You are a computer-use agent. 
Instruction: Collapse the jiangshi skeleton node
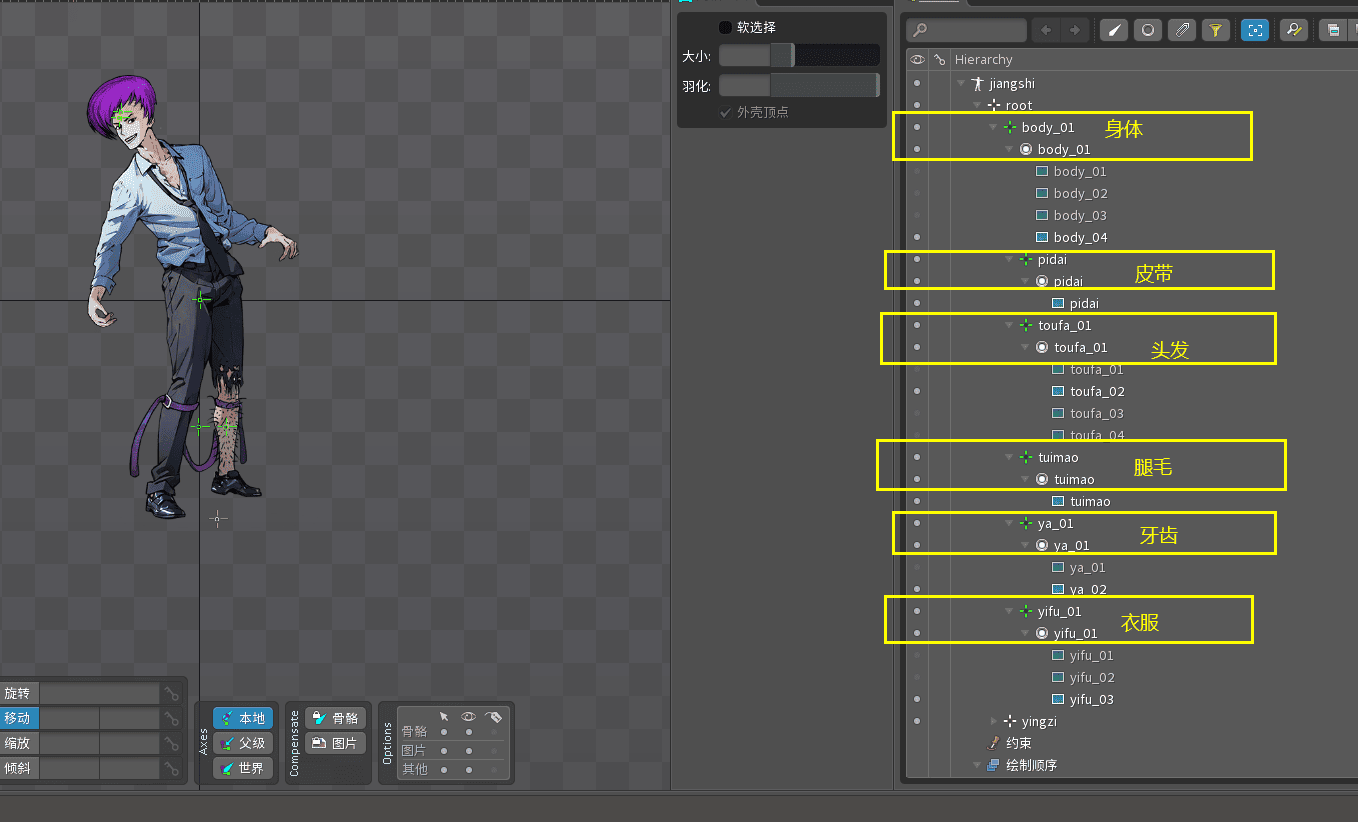tap(961, 84)
